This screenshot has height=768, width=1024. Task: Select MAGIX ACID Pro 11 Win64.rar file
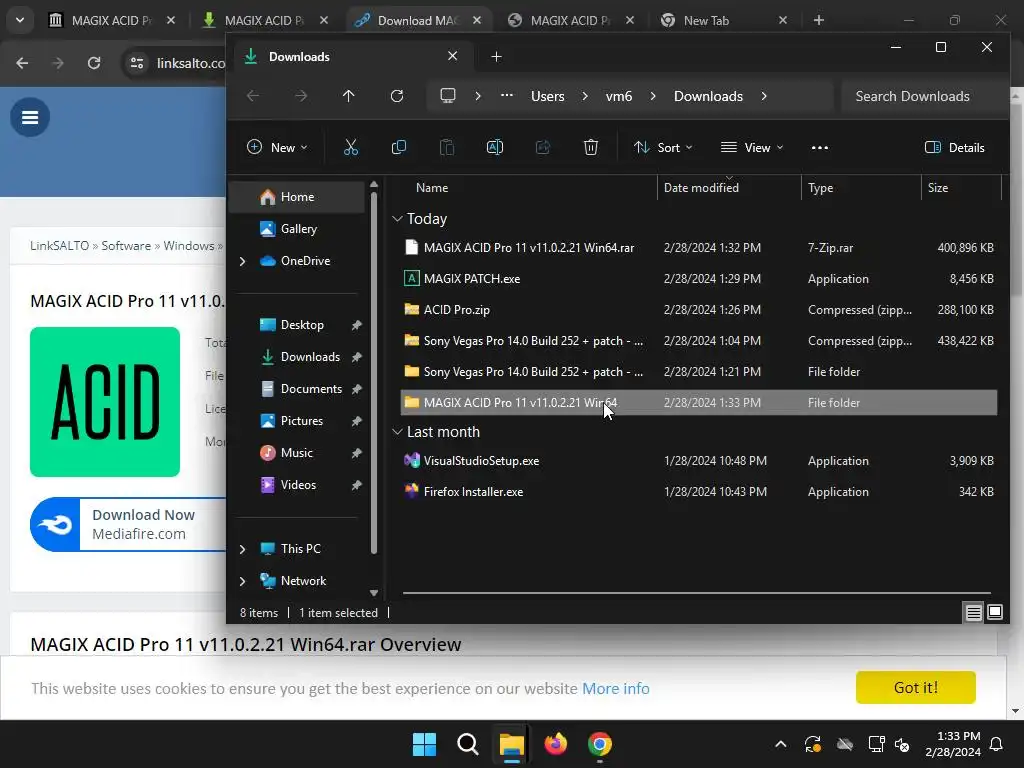point(699,248)
